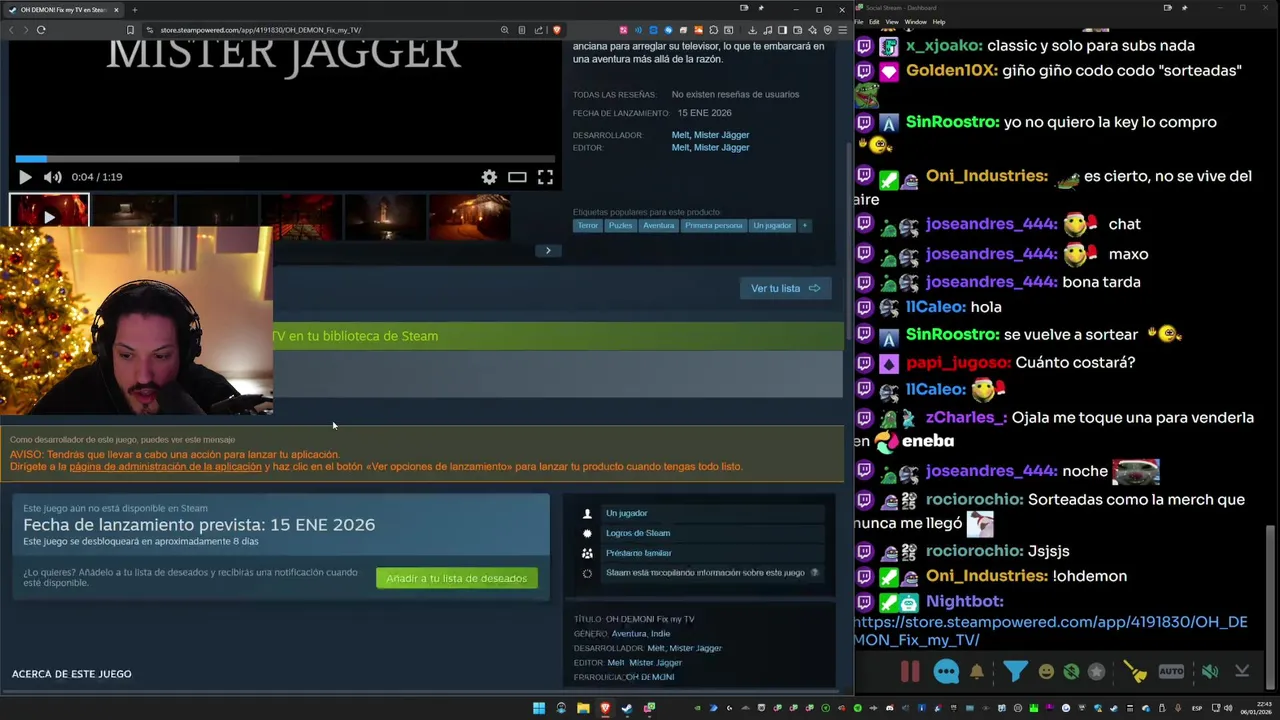Viewport: 1280px width, 720px height.
Task: Open Help menu in Social Stream
Action: tap(939, 22)
